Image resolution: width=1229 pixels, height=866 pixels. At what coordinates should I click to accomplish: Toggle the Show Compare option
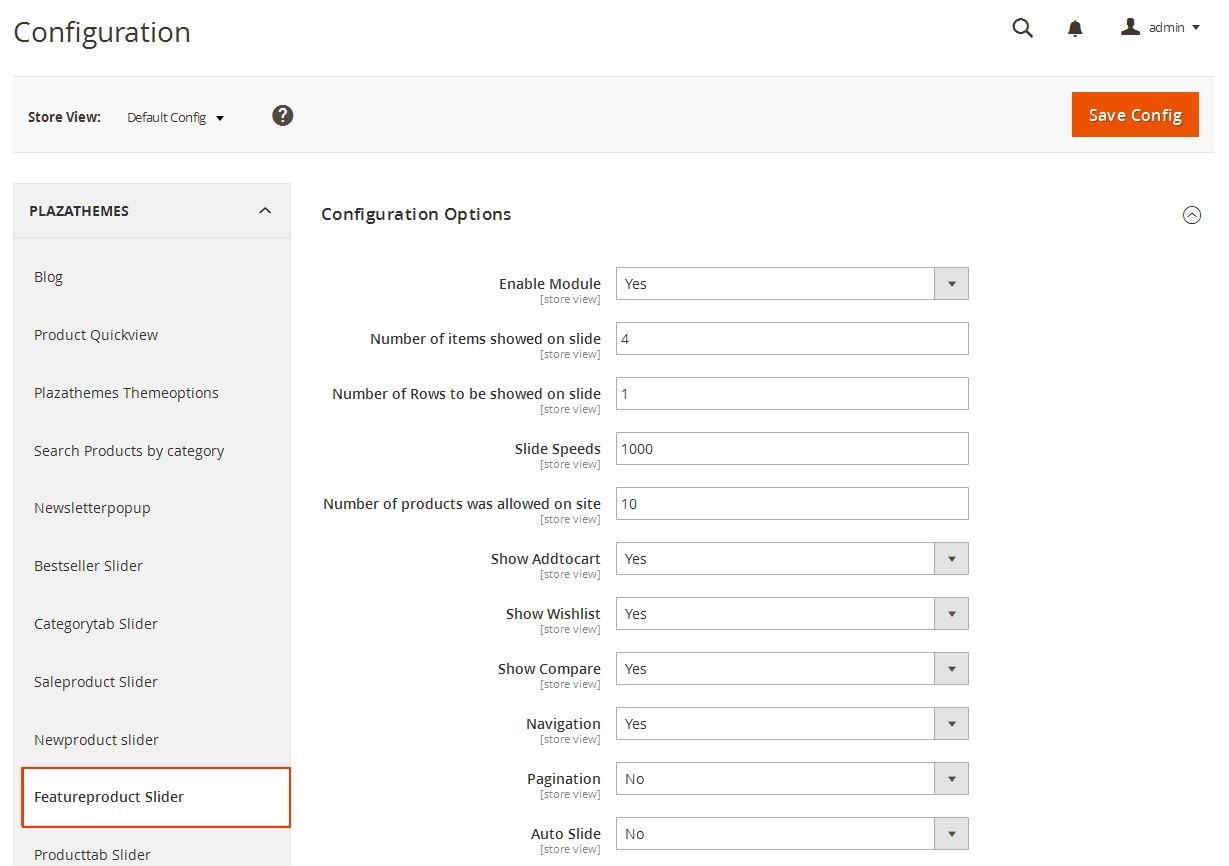point(950,668)
